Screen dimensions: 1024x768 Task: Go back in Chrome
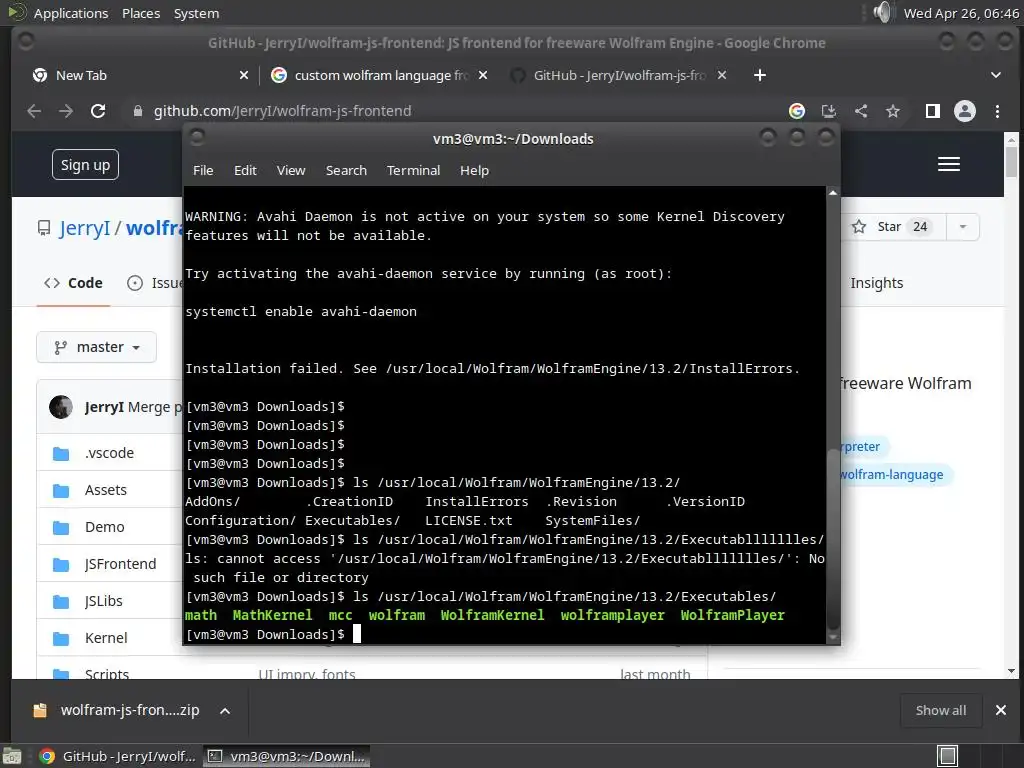[x=34, y=111]
